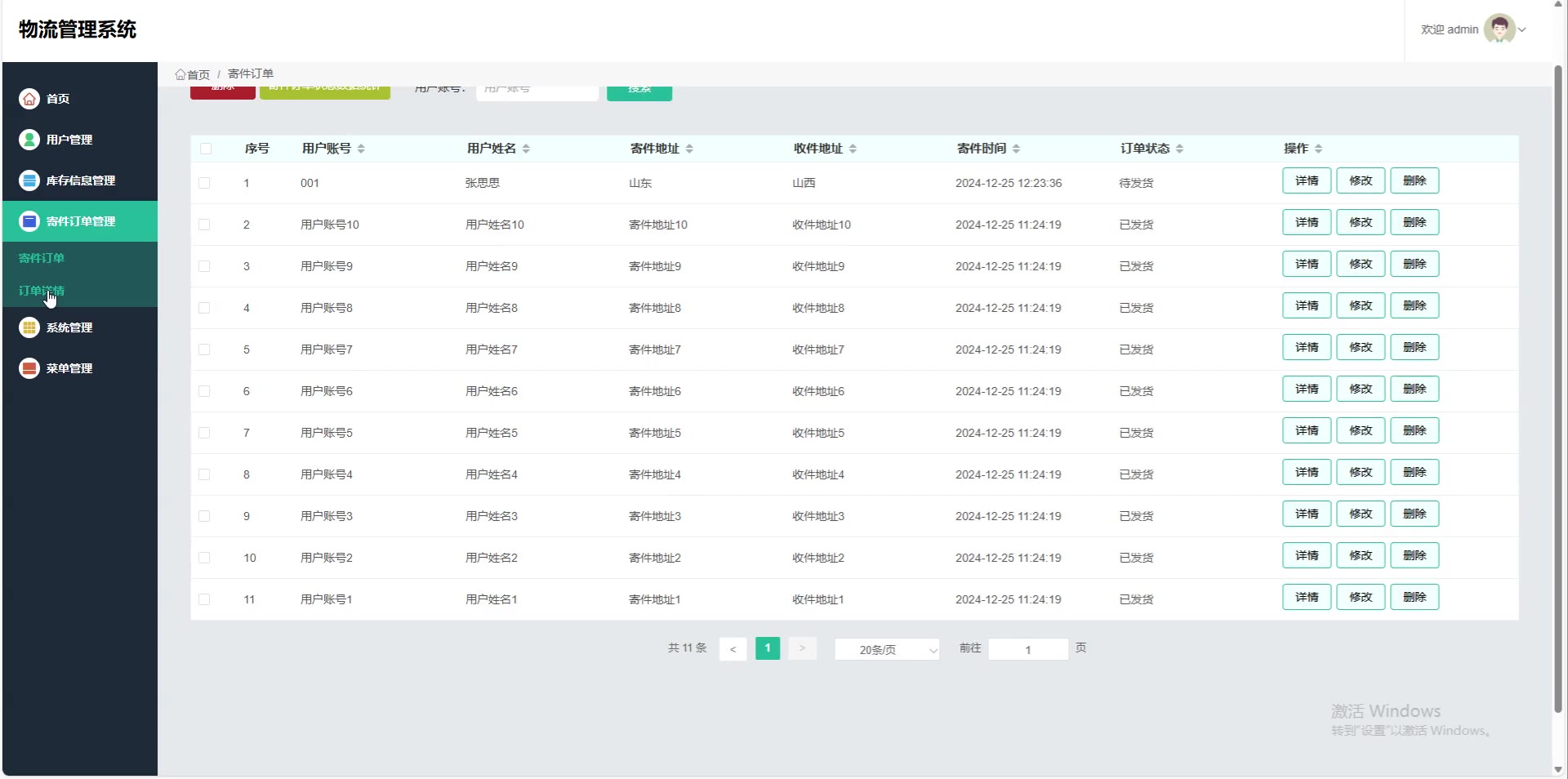
Task: Click 详情 button for 张思思 order
Action: click(1307, 181)
